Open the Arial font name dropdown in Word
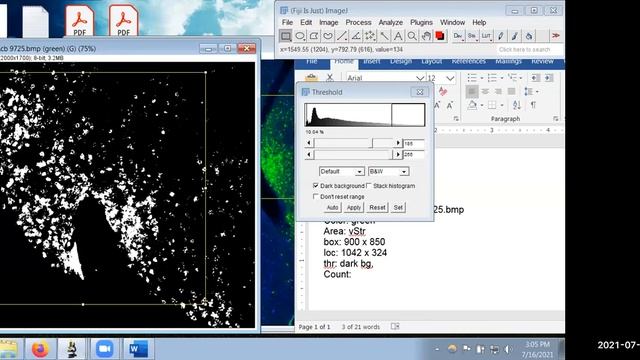 click(x=420, y=78)
